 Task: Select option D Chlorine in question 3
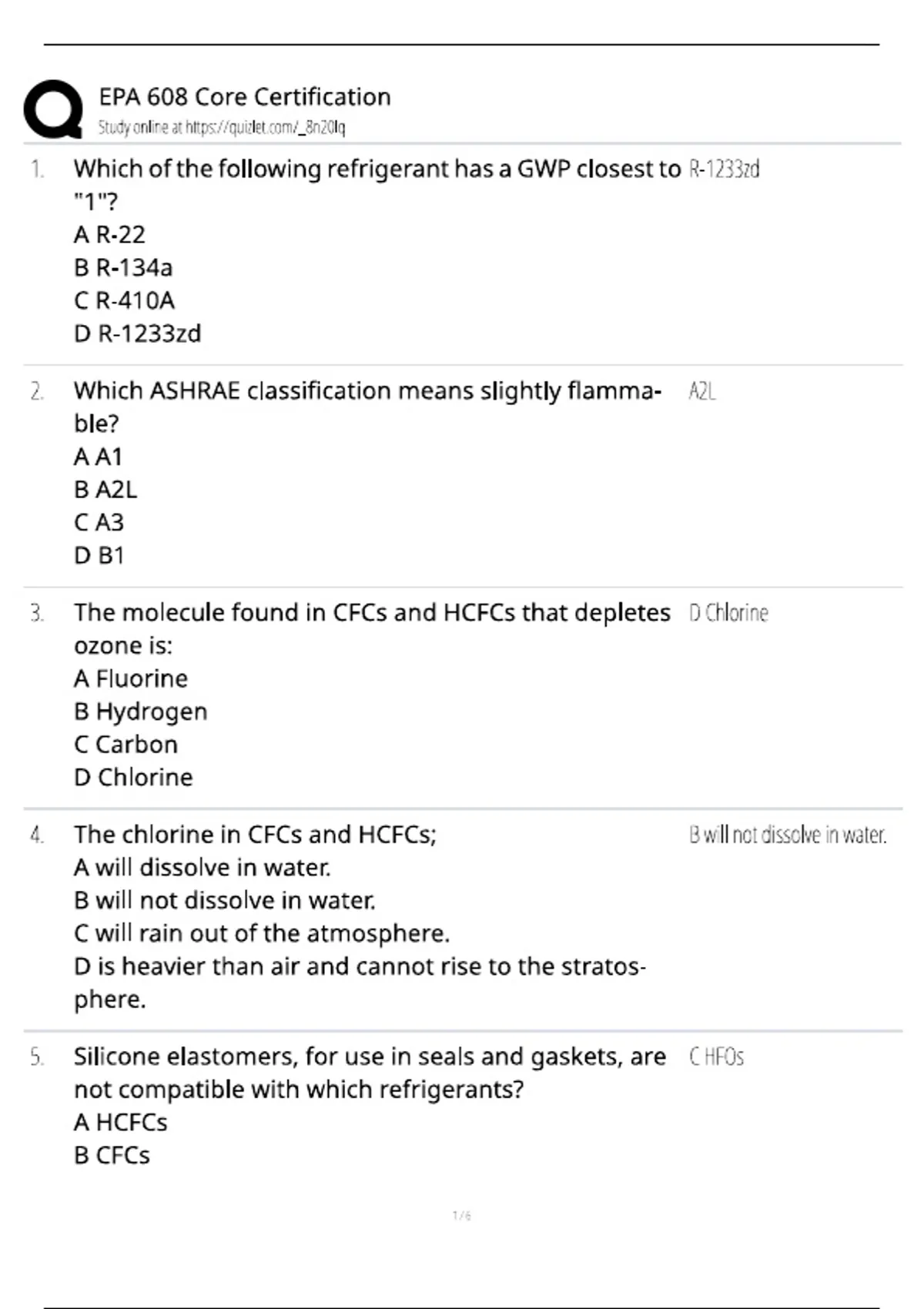tap(133, 777)
